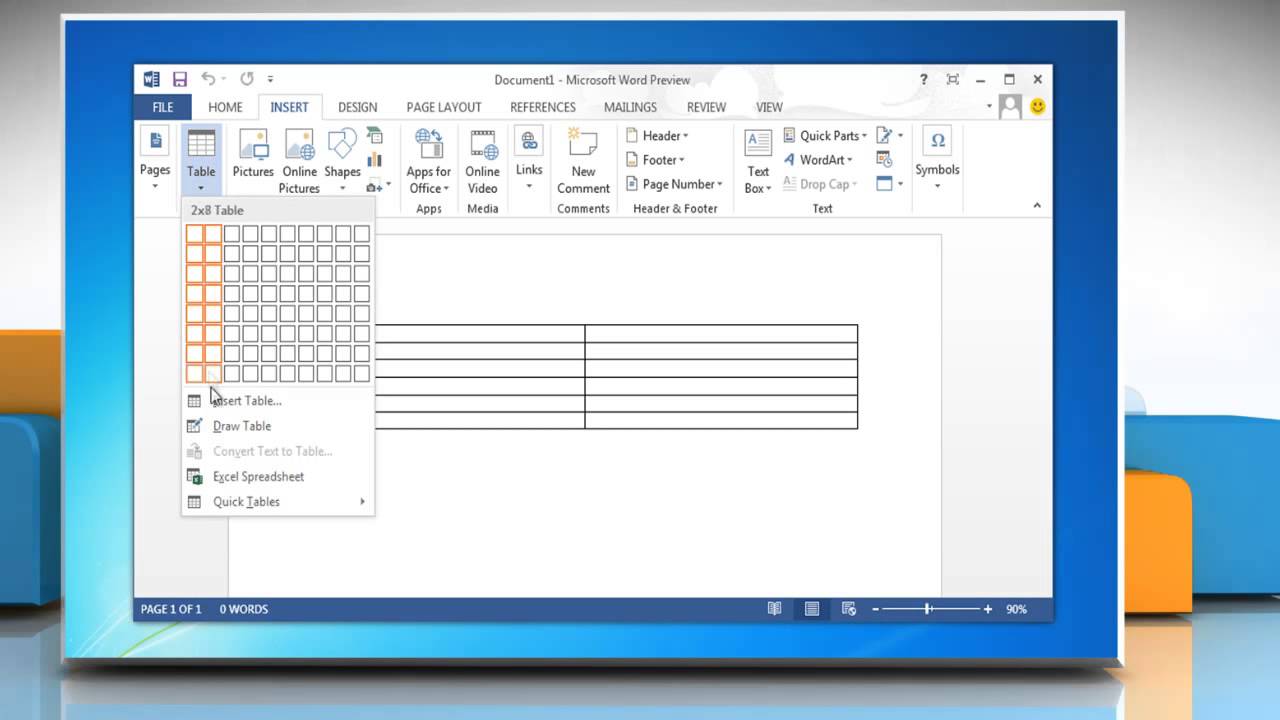Open the WordArt menu
Image resolution: width=1280 pixels, height=720 pixels.
[817, 160]
